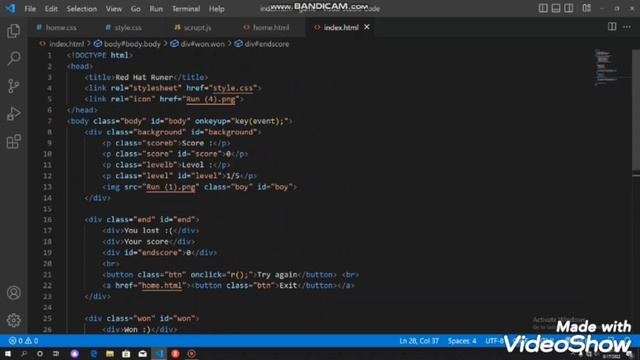Open the Edit menu
The height and width of the screenshot is (360, 640).
[51, 9]
